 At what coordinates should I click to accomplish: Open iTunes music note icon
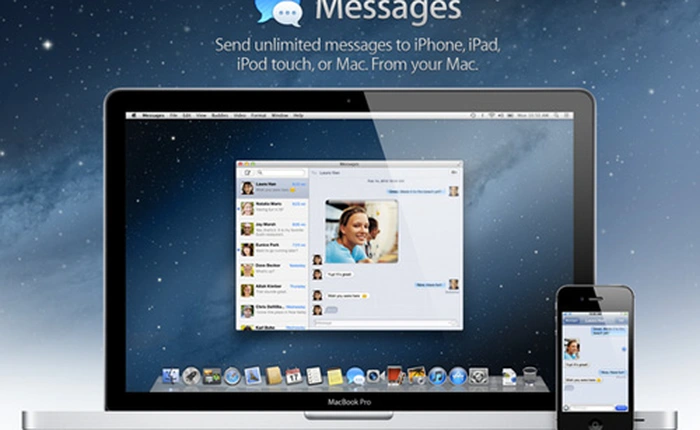437,376
